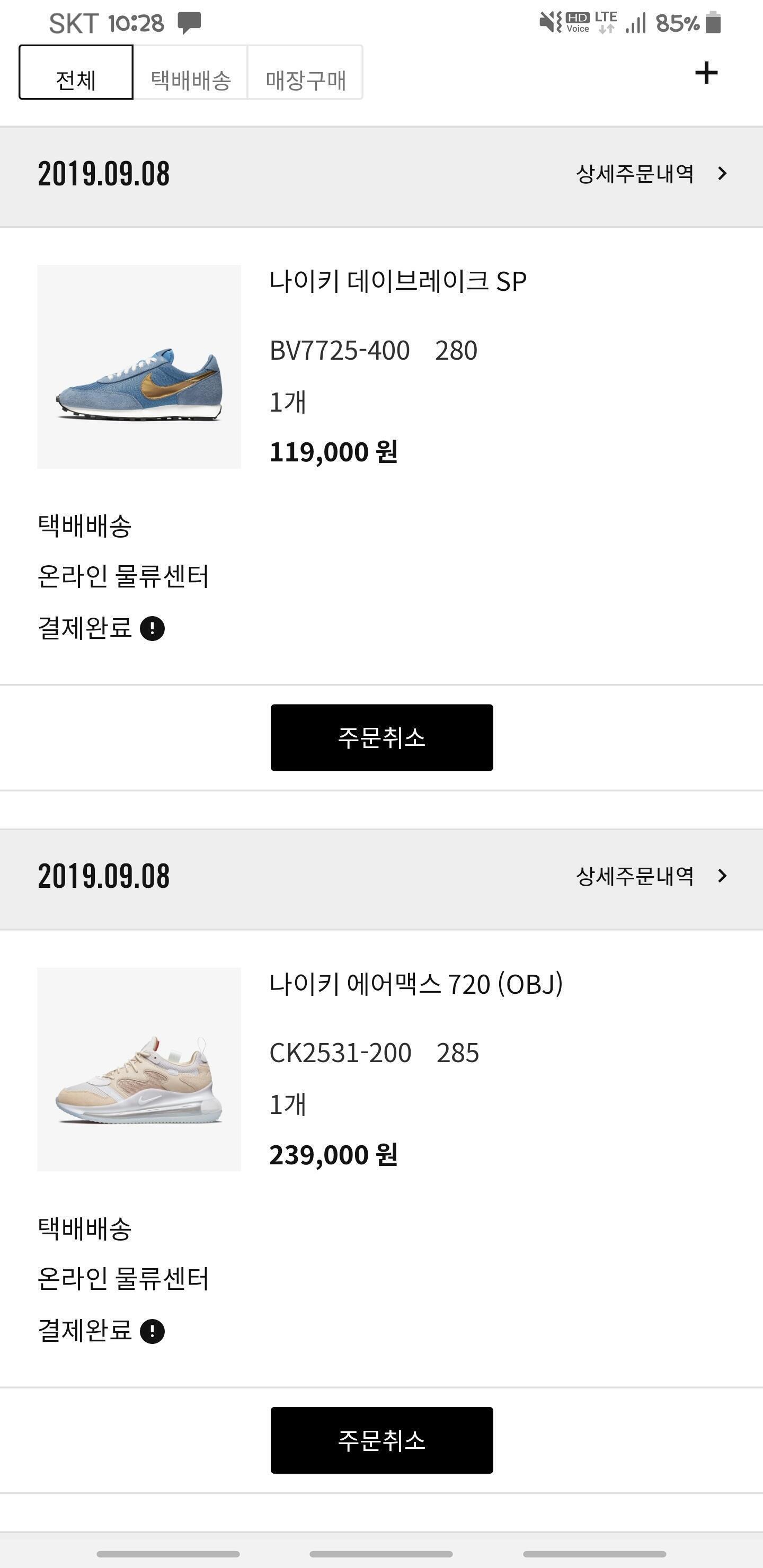Tap the HD Voice status icon

pyautogui.click(x=577, y=22)
